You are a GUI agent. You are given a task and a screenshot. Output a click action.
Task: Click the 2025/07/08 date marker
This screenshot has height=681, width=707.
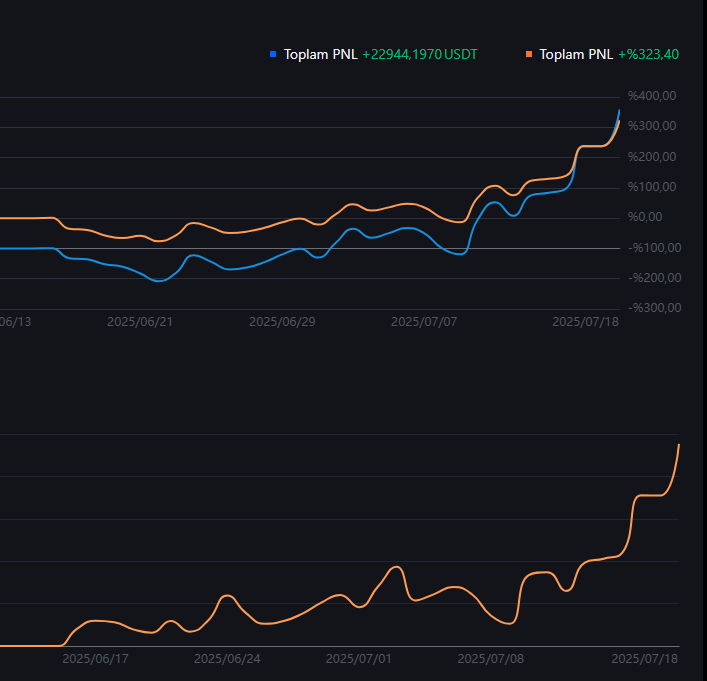[x=491, y=658]
